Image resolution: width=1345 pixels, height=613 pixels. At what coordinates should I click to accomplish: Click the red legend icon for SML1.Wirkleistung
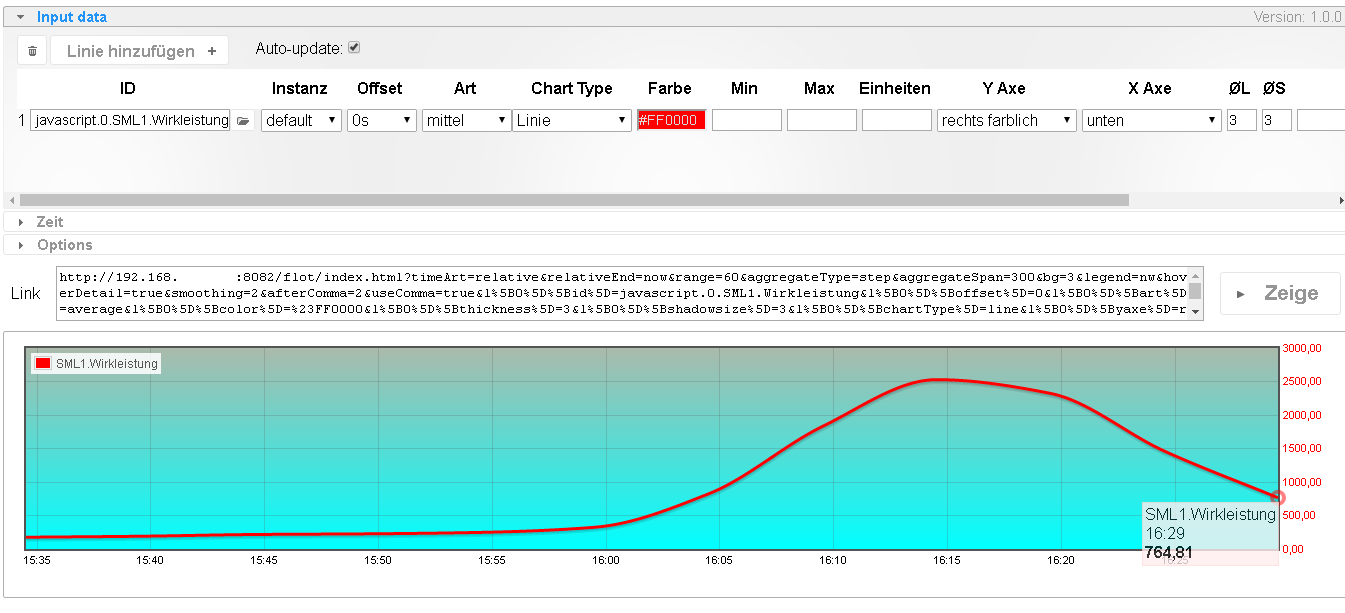coord(43,364)
